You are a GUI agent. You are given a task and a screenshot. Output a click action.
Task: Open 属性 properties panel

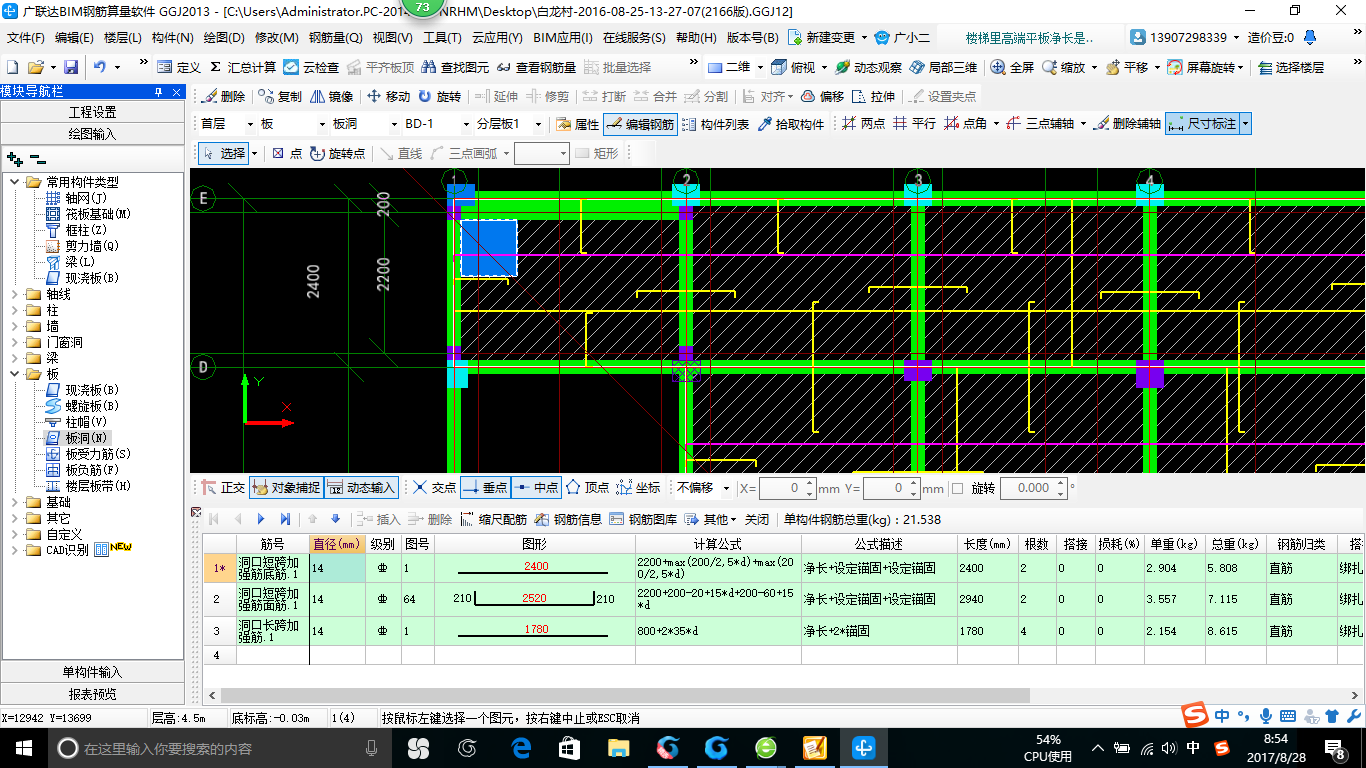coord(577,124)
